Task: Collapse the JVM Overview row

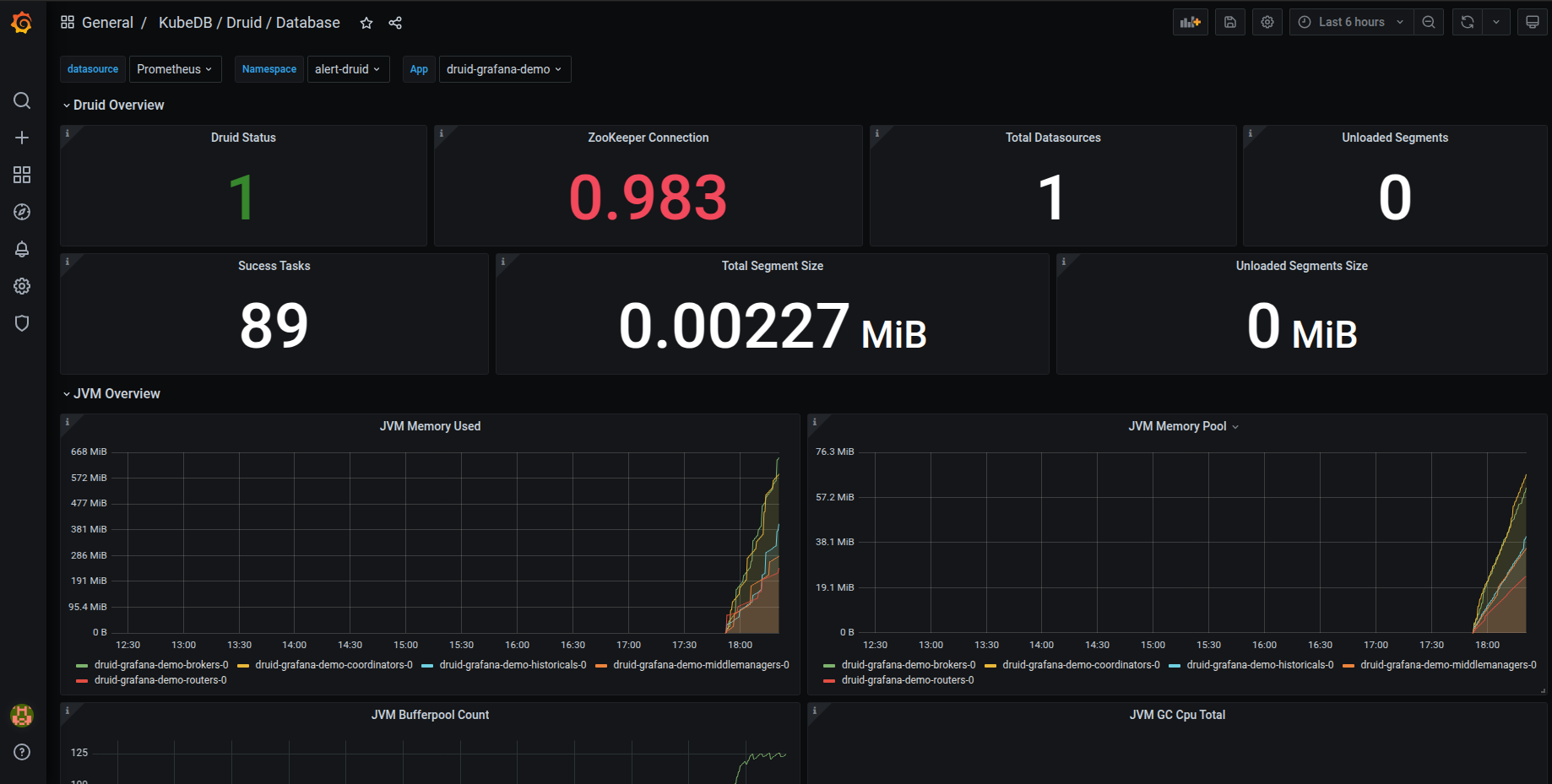Action: point(111,393)
